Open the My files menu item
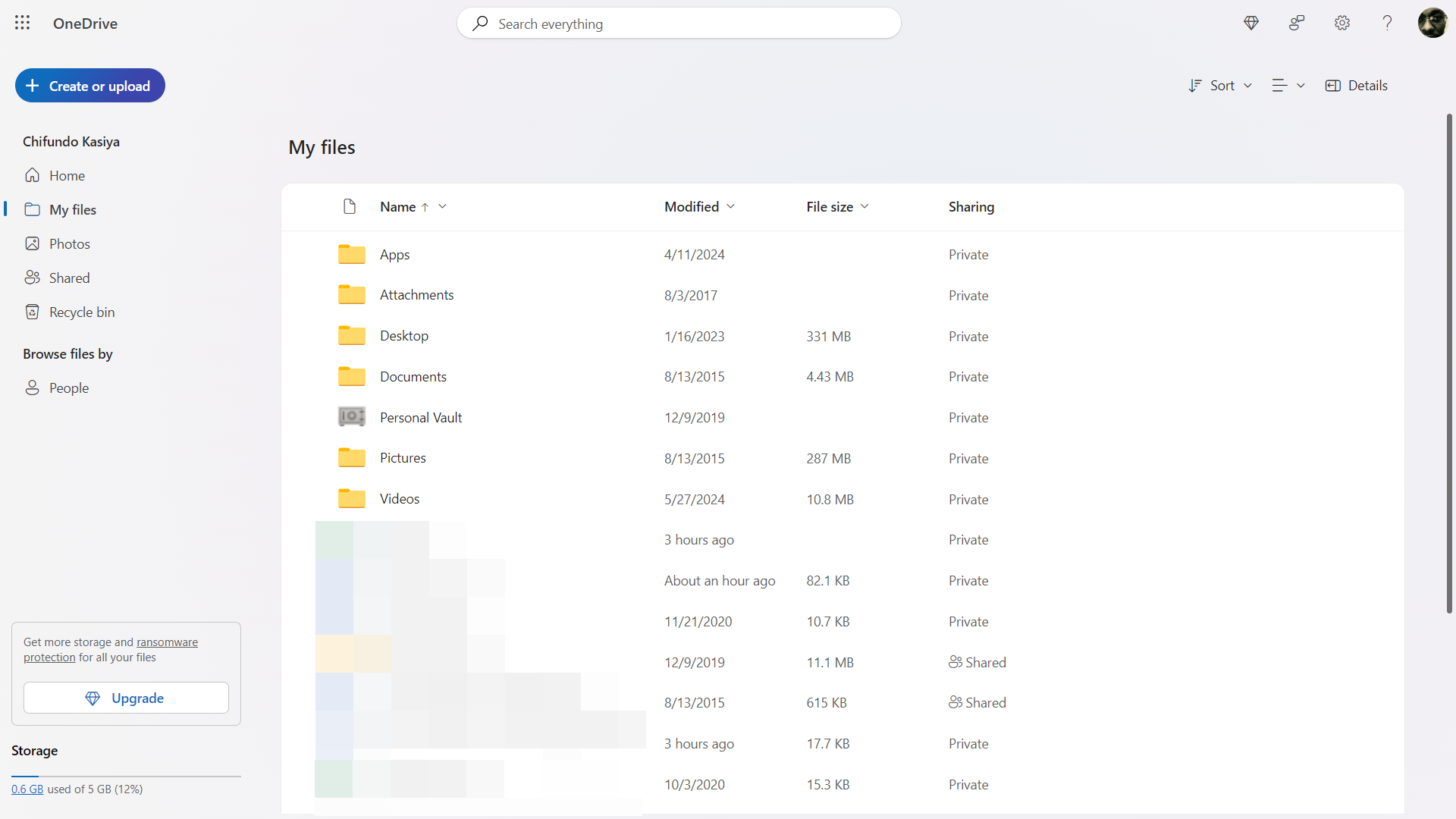 point(72,209)
